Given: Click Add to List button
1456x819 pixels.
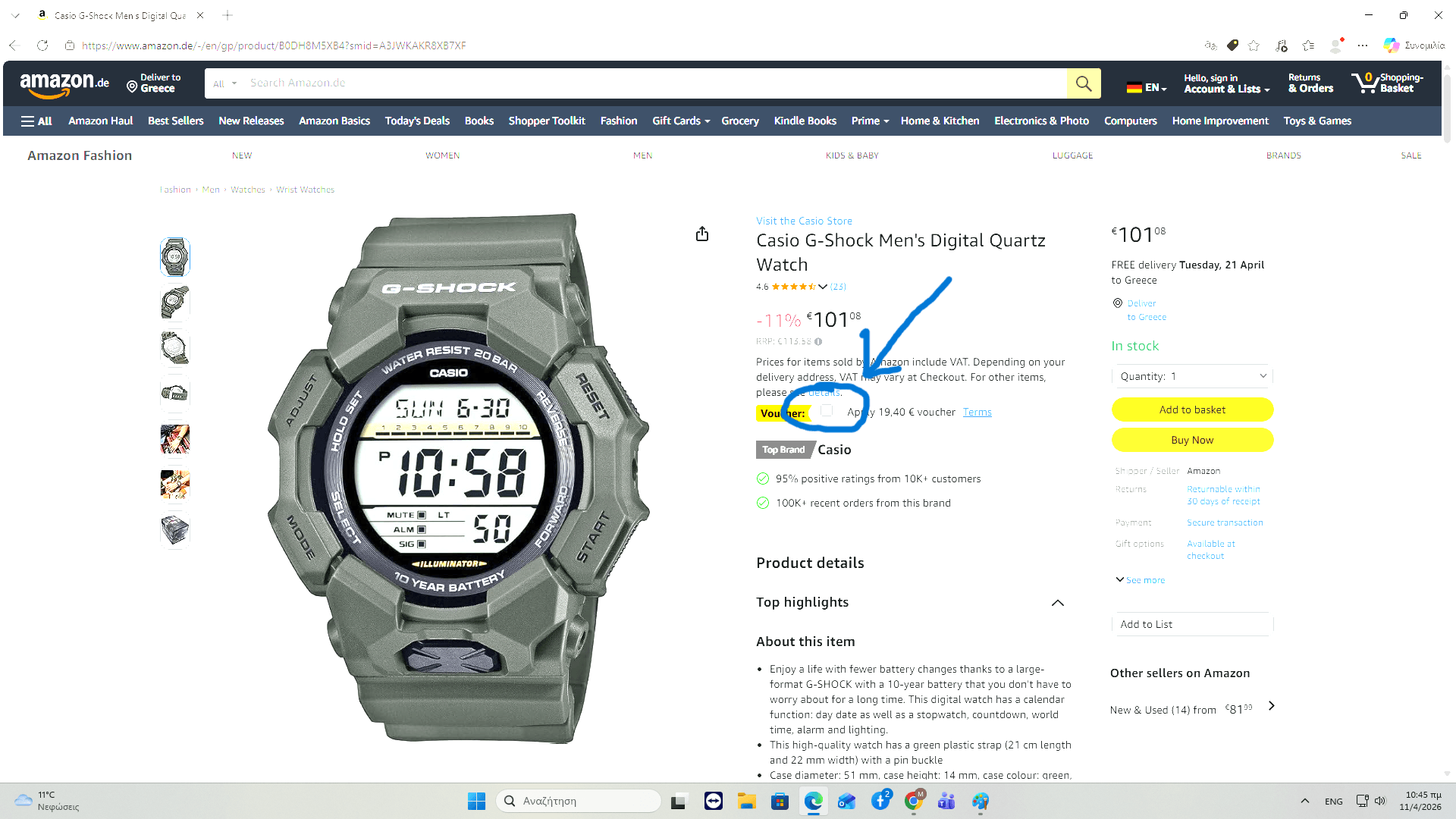Looking at the screenshot, I should click(1192, 624).
